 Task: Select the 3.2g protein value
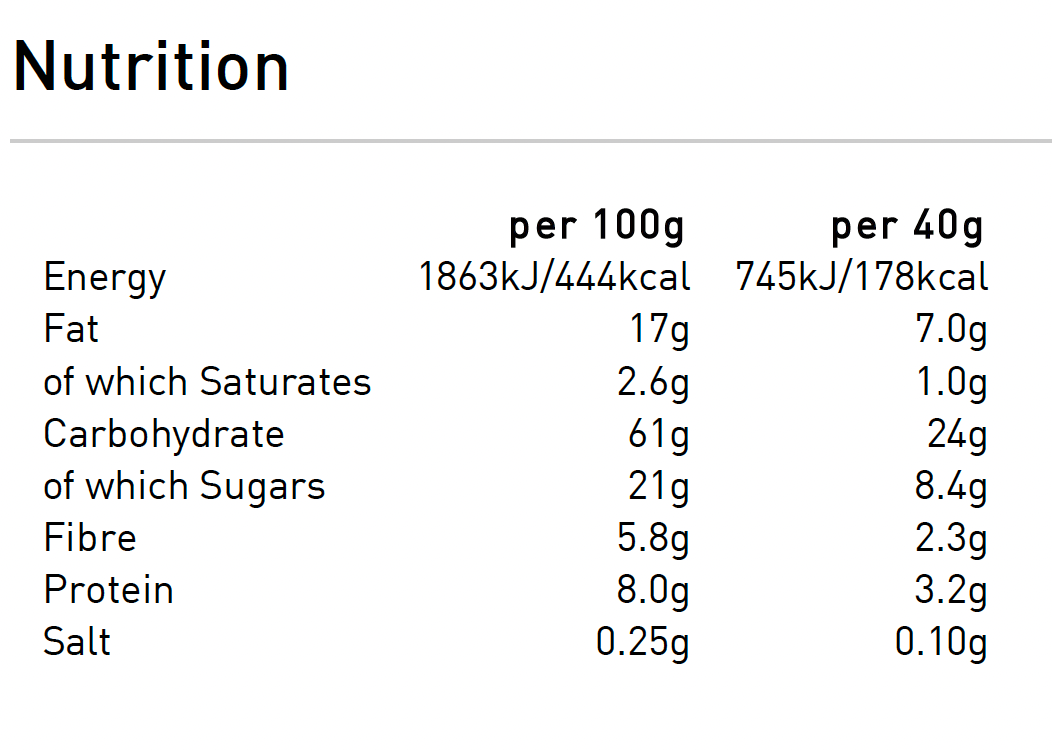(951, 590)
